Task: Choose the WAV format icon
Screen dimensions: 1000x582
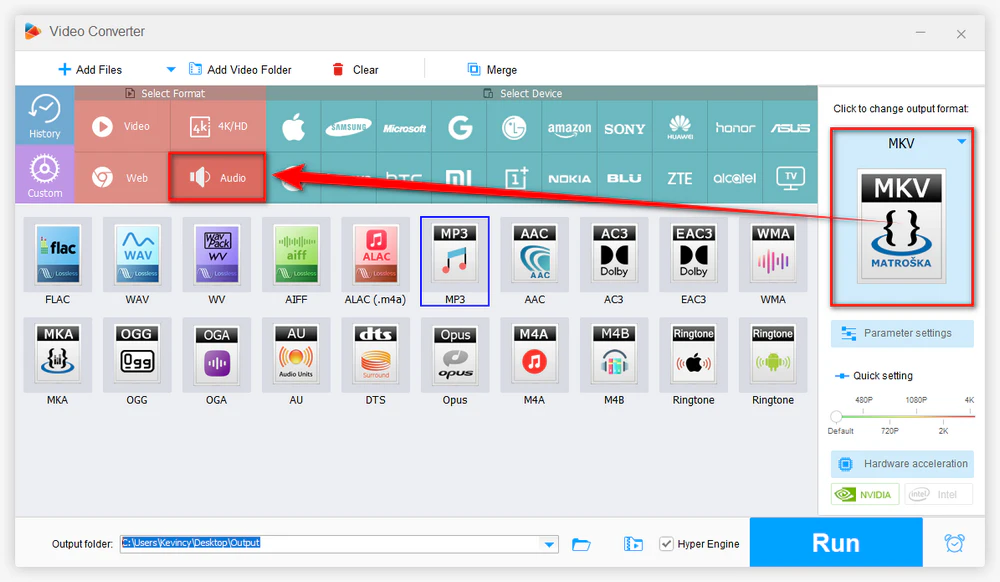Action: point(137,255)
